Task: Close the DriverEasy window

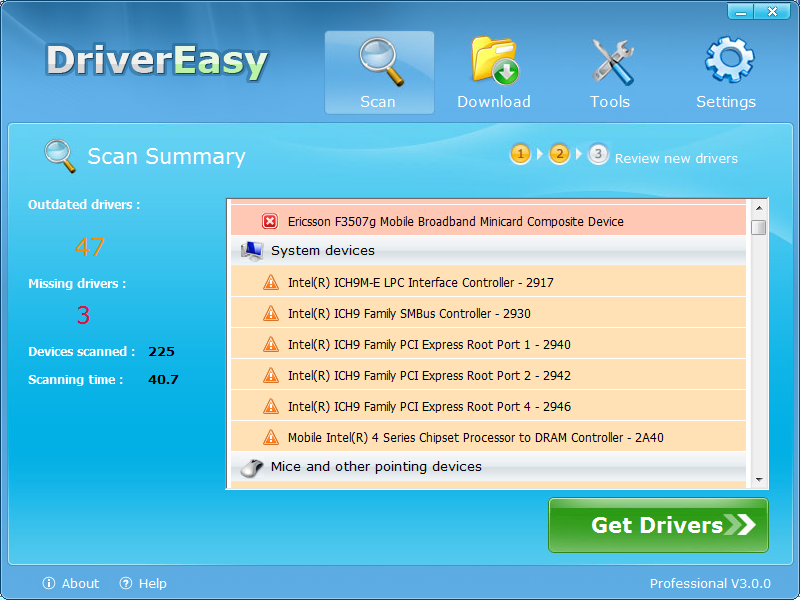Action: (772, 11)
